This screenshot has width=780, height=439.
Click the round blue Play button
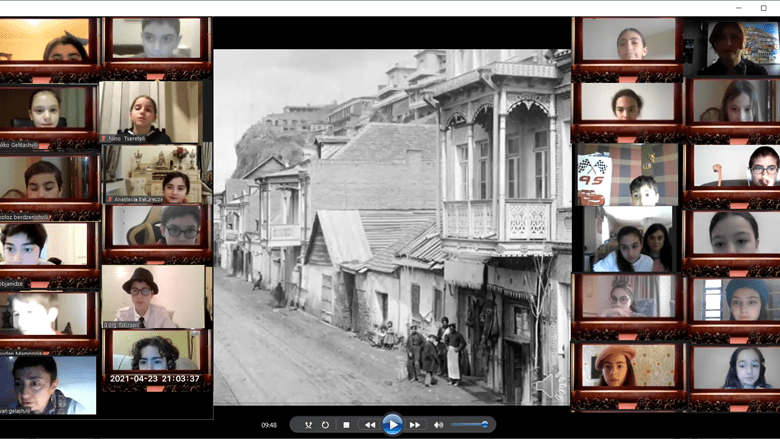tap(392, 425)
